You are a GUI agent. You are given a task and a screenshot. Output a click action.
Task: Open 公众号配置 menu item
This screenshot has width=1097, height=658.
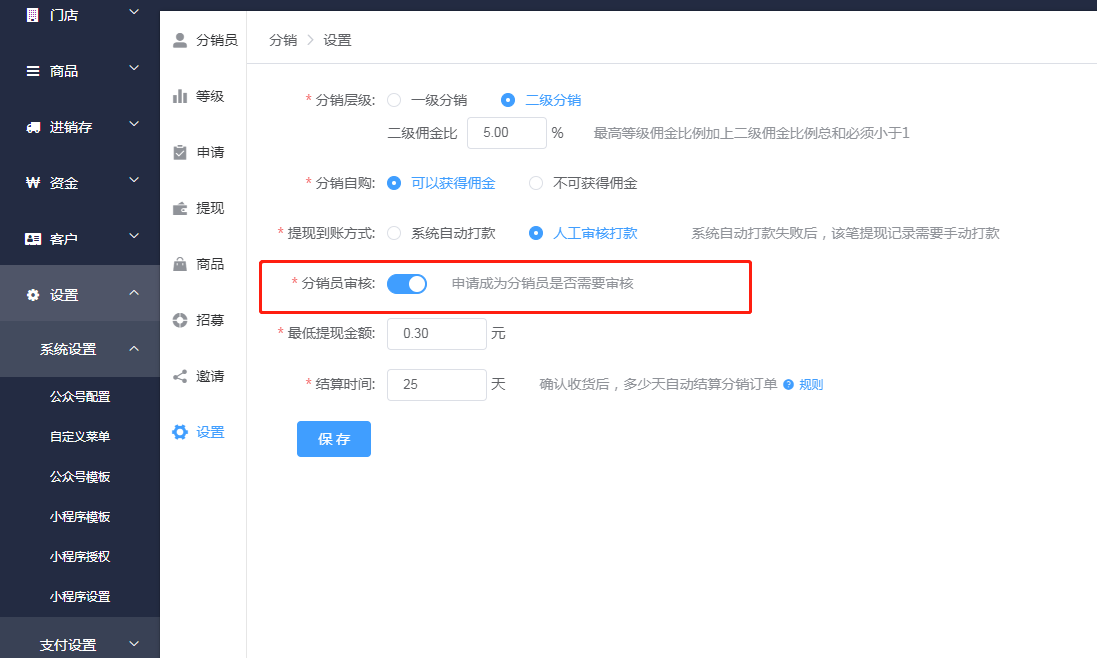coord(80,396)
